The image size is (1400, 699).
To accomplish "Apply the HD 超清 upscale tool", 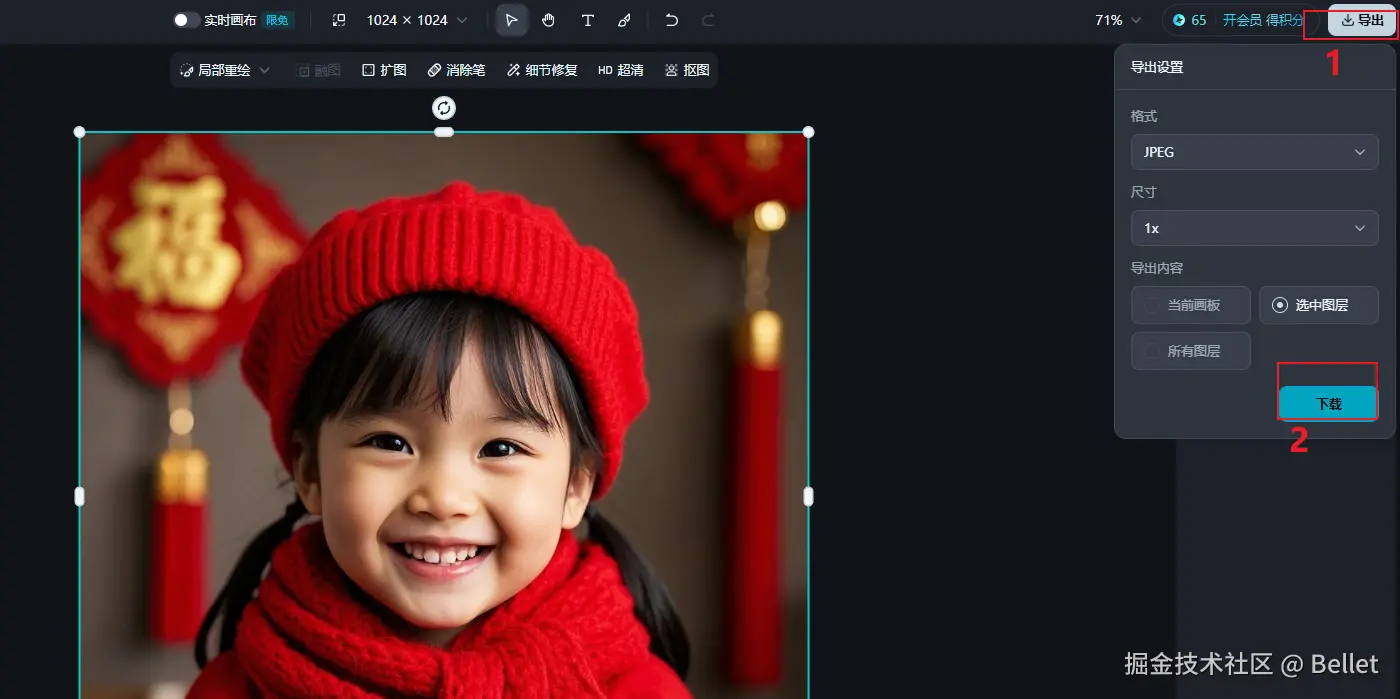I will [621, 70].
